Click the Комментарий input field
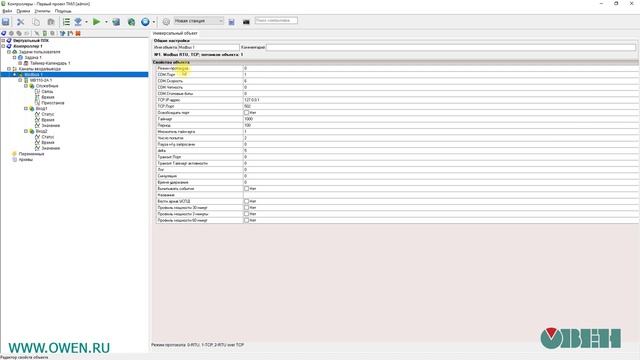The width and height of the screenshot is (640, 360). pos(451,47)
